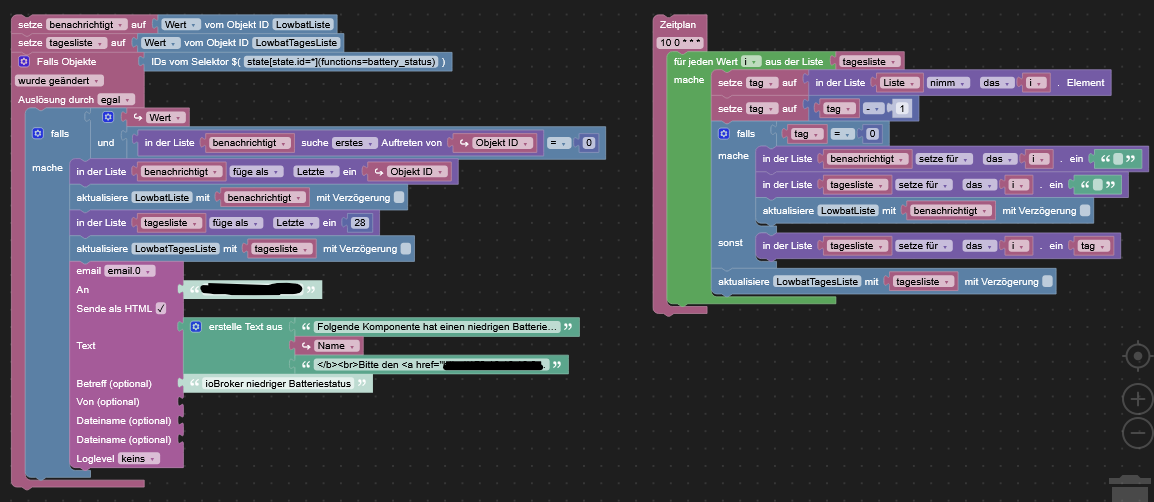This screenshot has height=502, width=1154.
Task: Select the für jeden Wert loop block label
Action: (706, 61)
